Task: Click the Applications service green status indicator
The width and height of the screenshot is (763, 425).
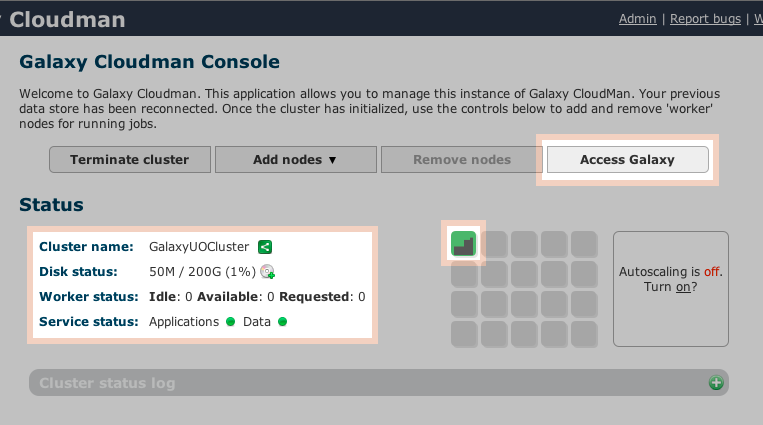Action: 231,322
